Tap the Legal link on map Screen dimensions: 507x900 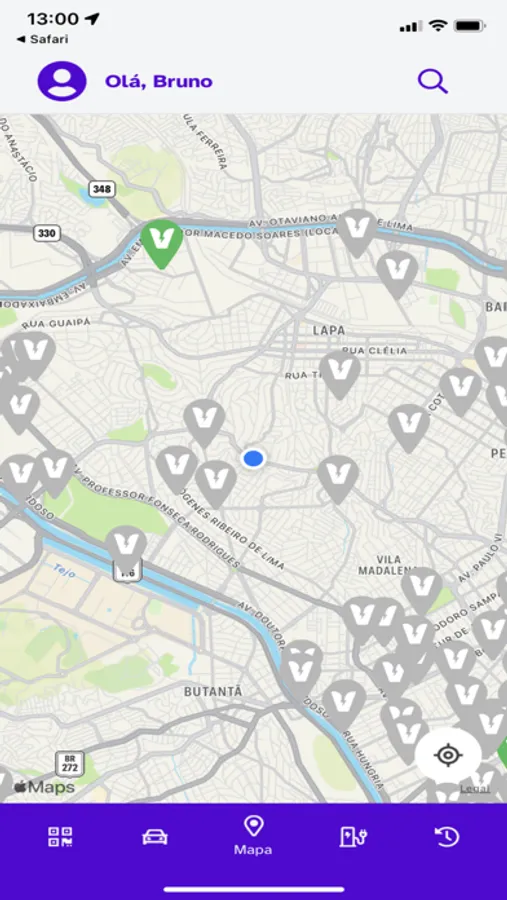click(475, 789)
